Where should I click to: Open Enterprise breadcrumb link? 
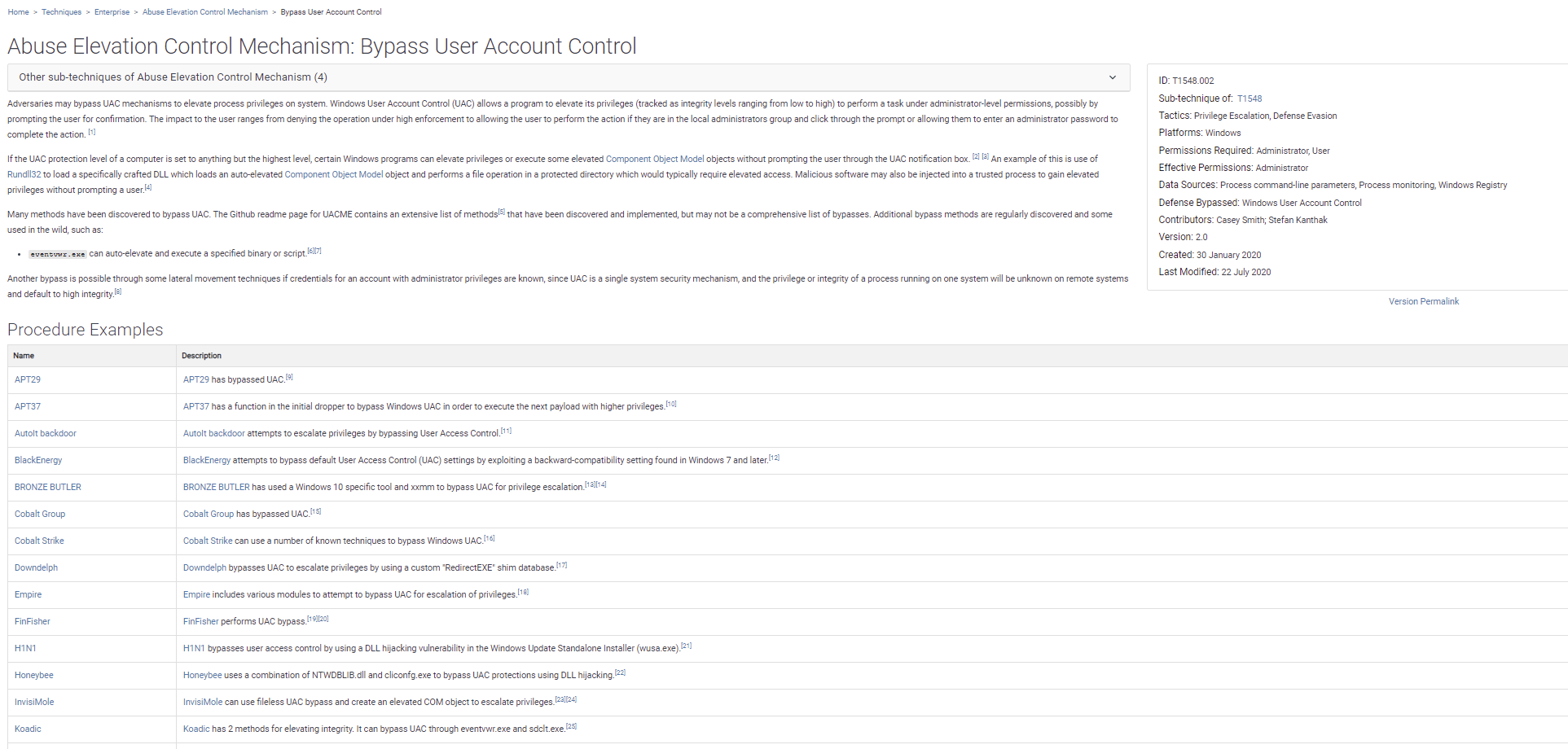[x=112, y=12]
